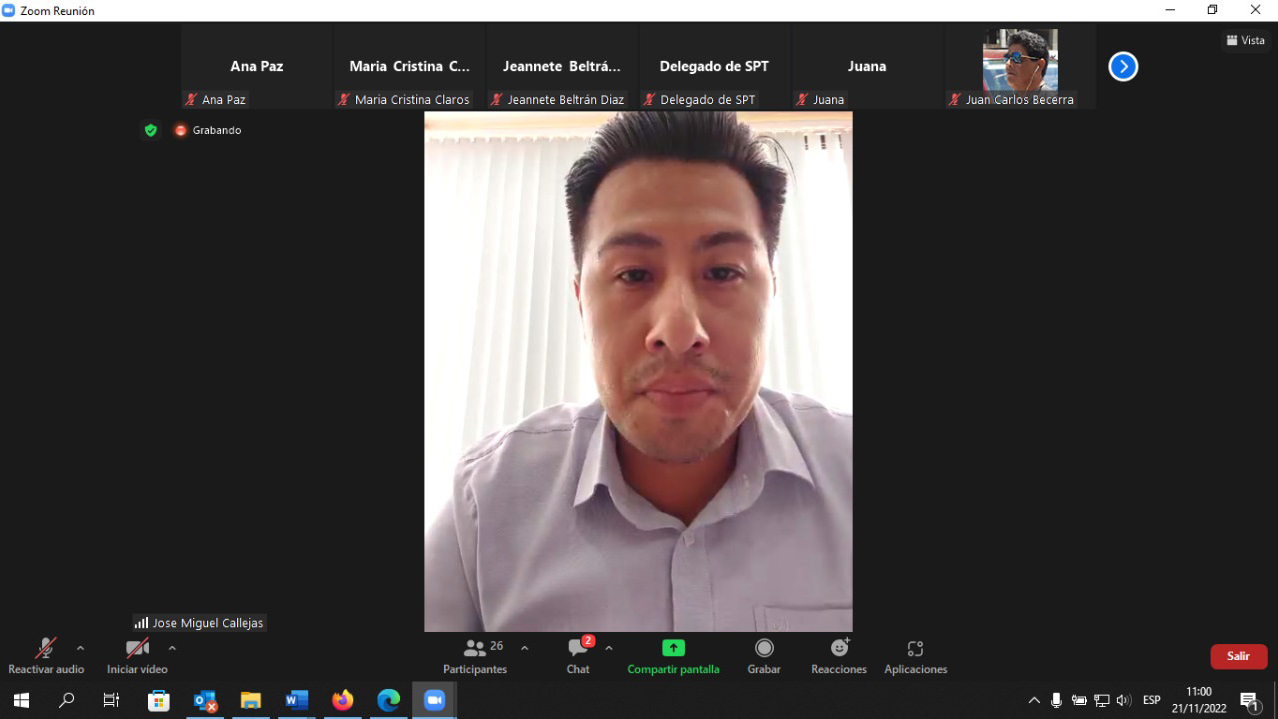Open the Reacciones menu
Image resolution: width=1278 pixels, height=719 pixels.
point(839,656)
